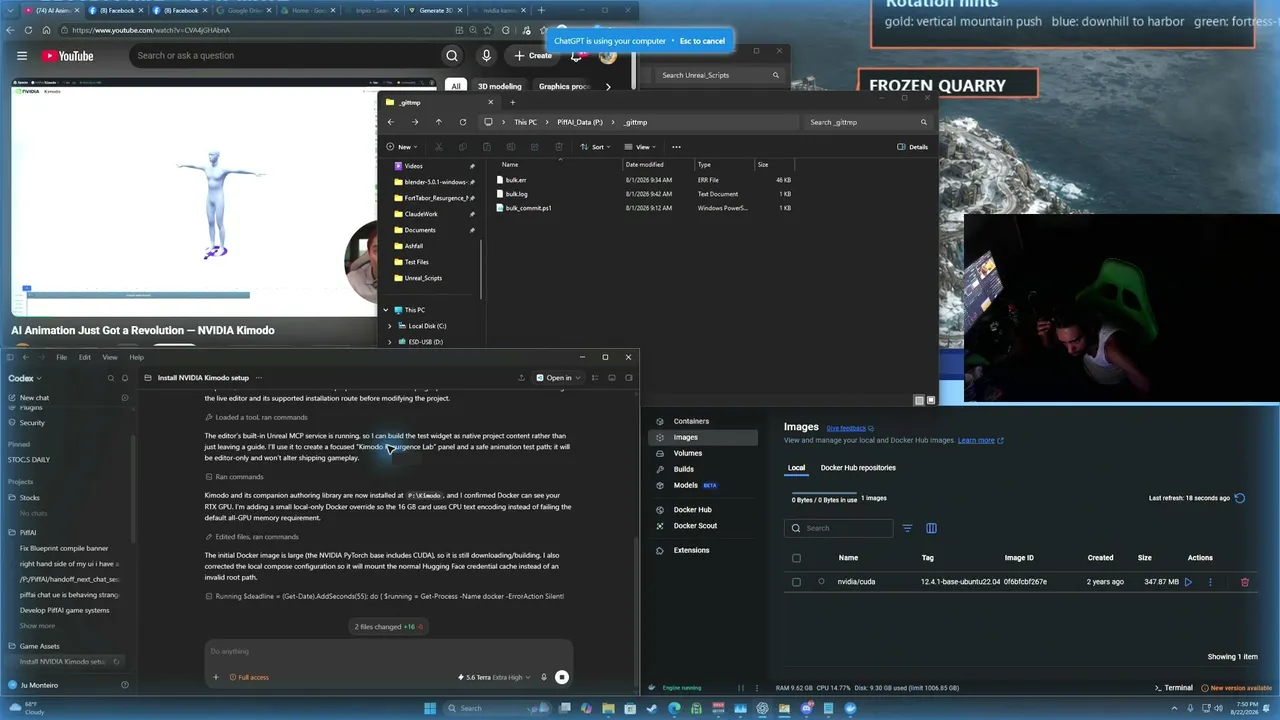
Task: Open the View dropdown in File Explorer
Action: (x=641, y=147)
